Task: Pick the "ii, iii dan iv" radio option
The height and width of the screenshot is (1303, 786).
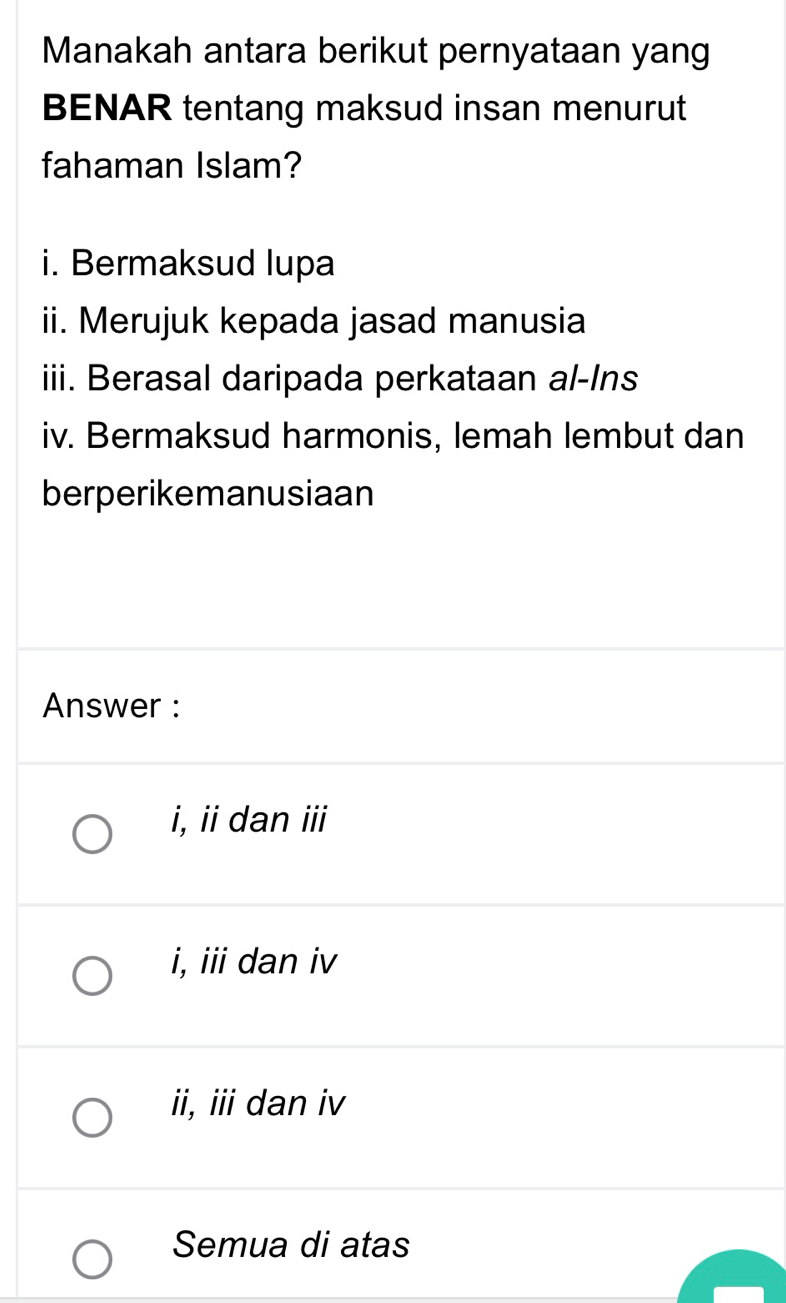Action: [x=93, y=1119]
